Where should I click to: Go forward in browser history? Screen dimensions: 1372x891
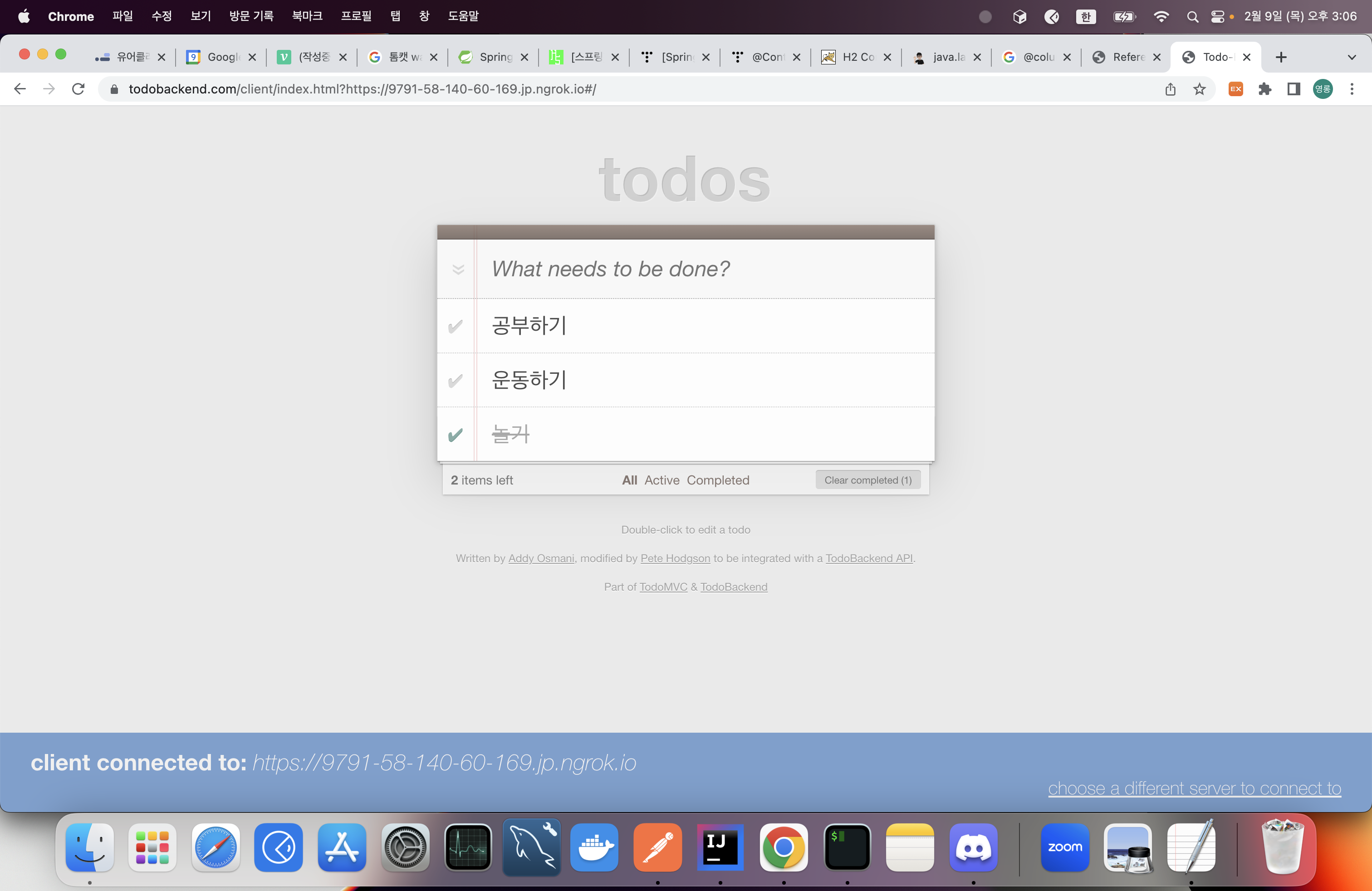49,89
